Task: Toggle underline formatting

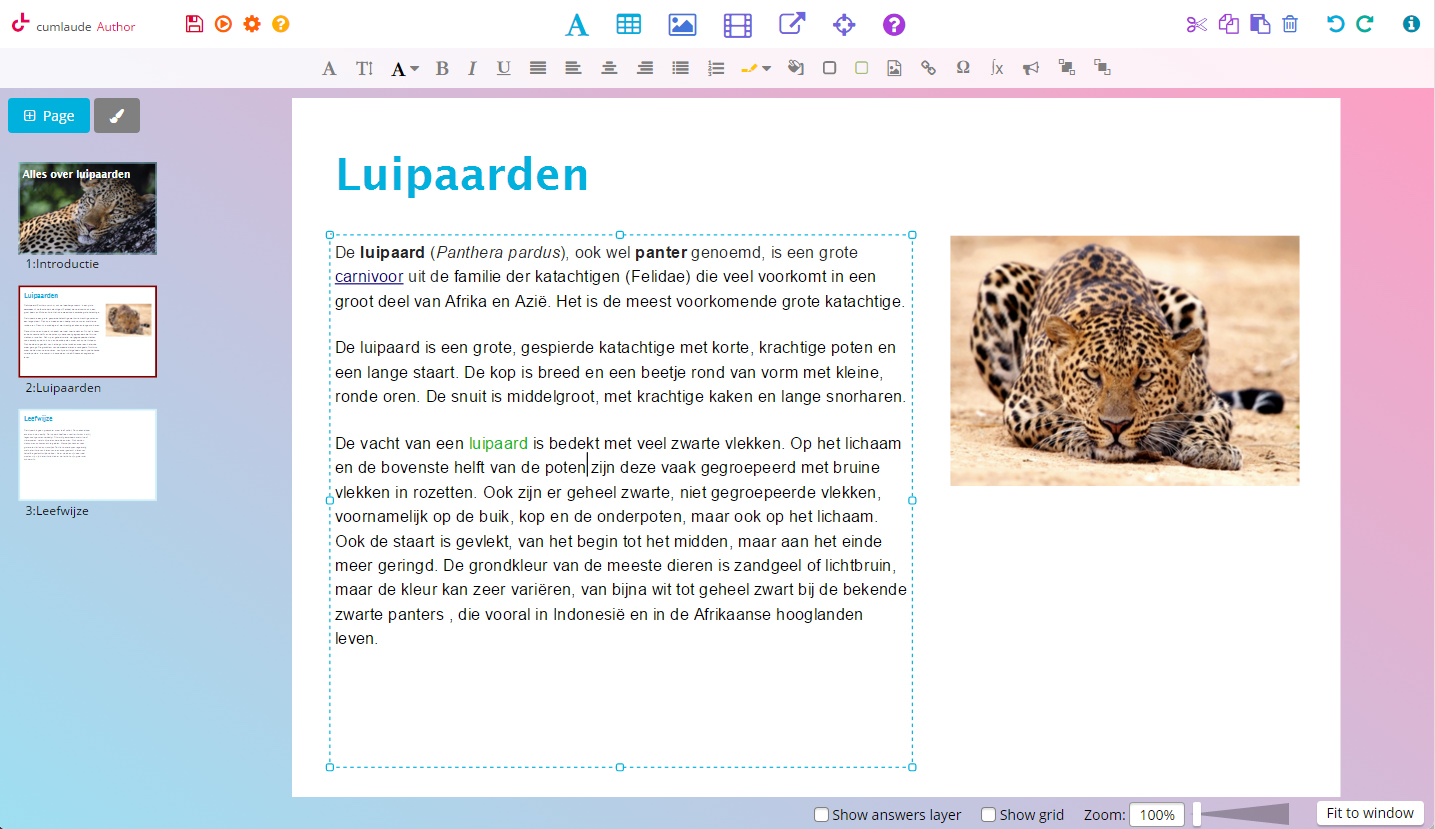Action: click(x=503, y=68)
